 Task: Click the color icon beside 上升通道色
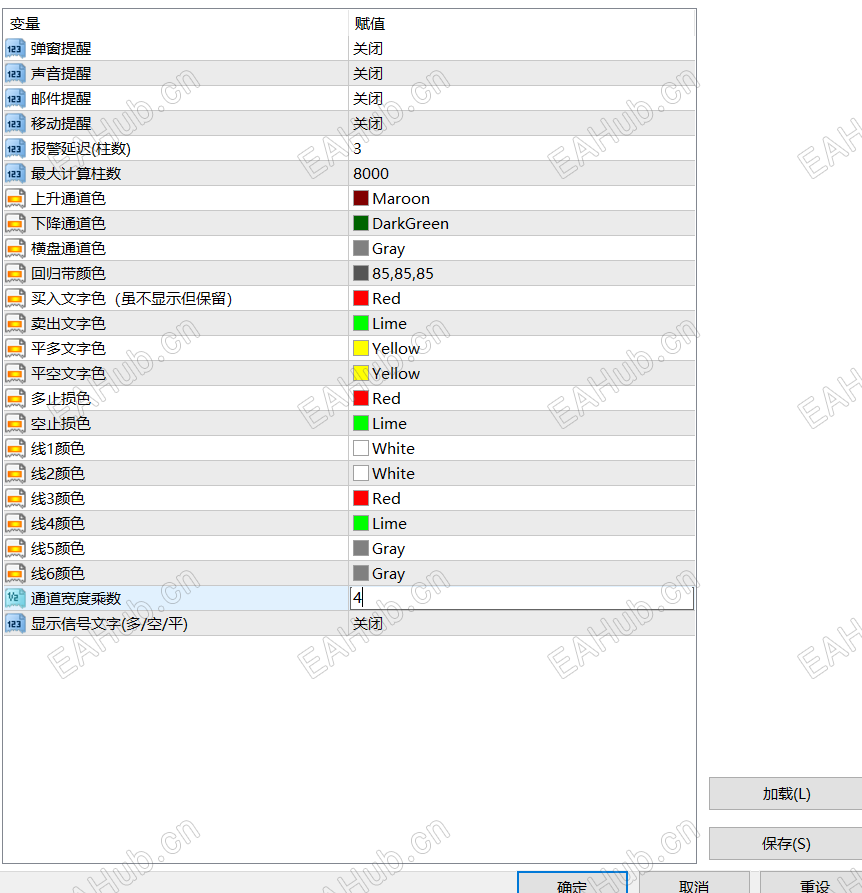15,199
